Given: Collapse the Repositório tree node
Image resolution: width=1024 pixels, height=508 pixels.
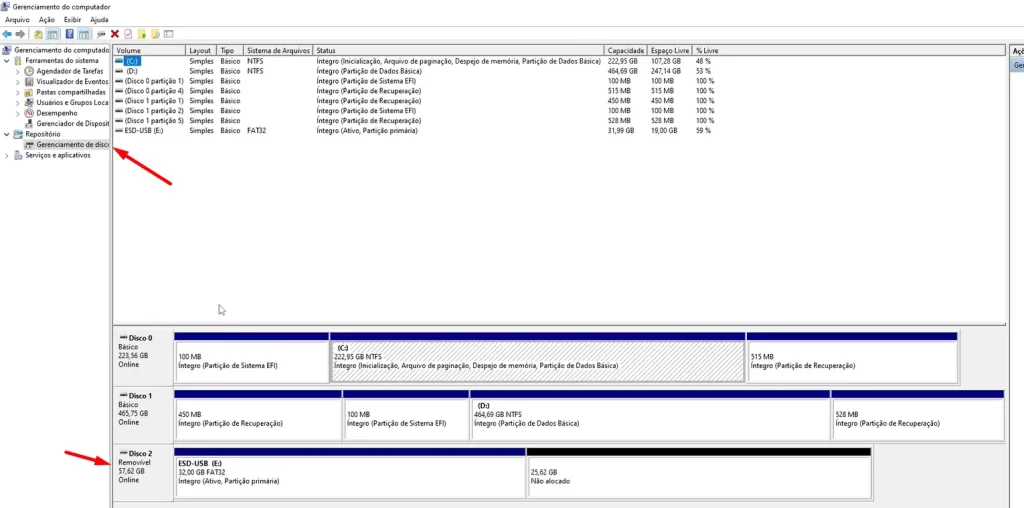Looking at the screenshot, I should pyautogui.click(x=7, y=134).
